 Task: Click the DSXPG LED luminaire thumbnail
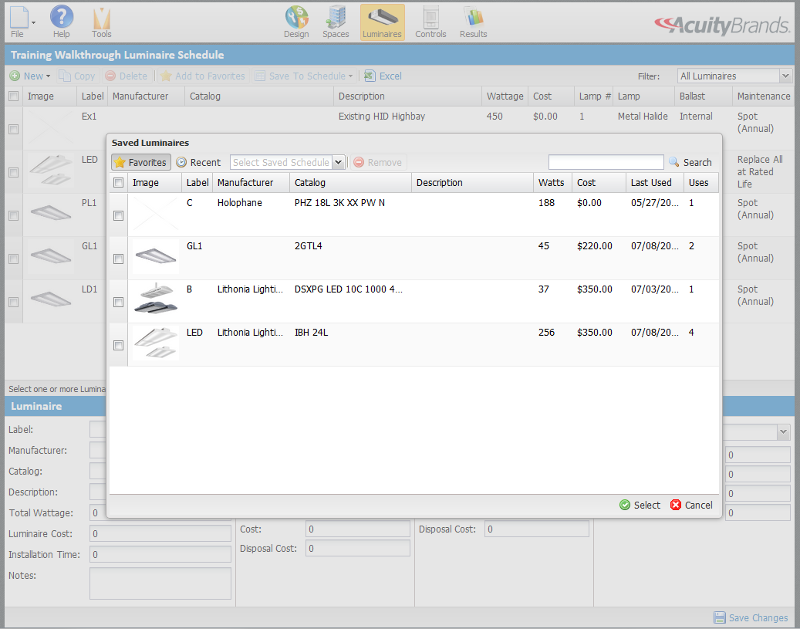click(156, 299)
